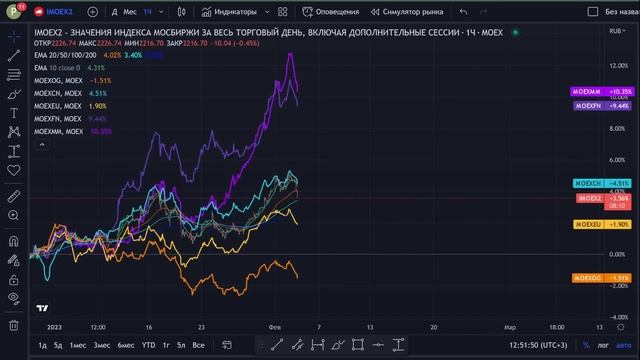Image resolution: width=640 pixels, height=360 pixels.
Task: Set range to 5л
Action: pos(181,345)
